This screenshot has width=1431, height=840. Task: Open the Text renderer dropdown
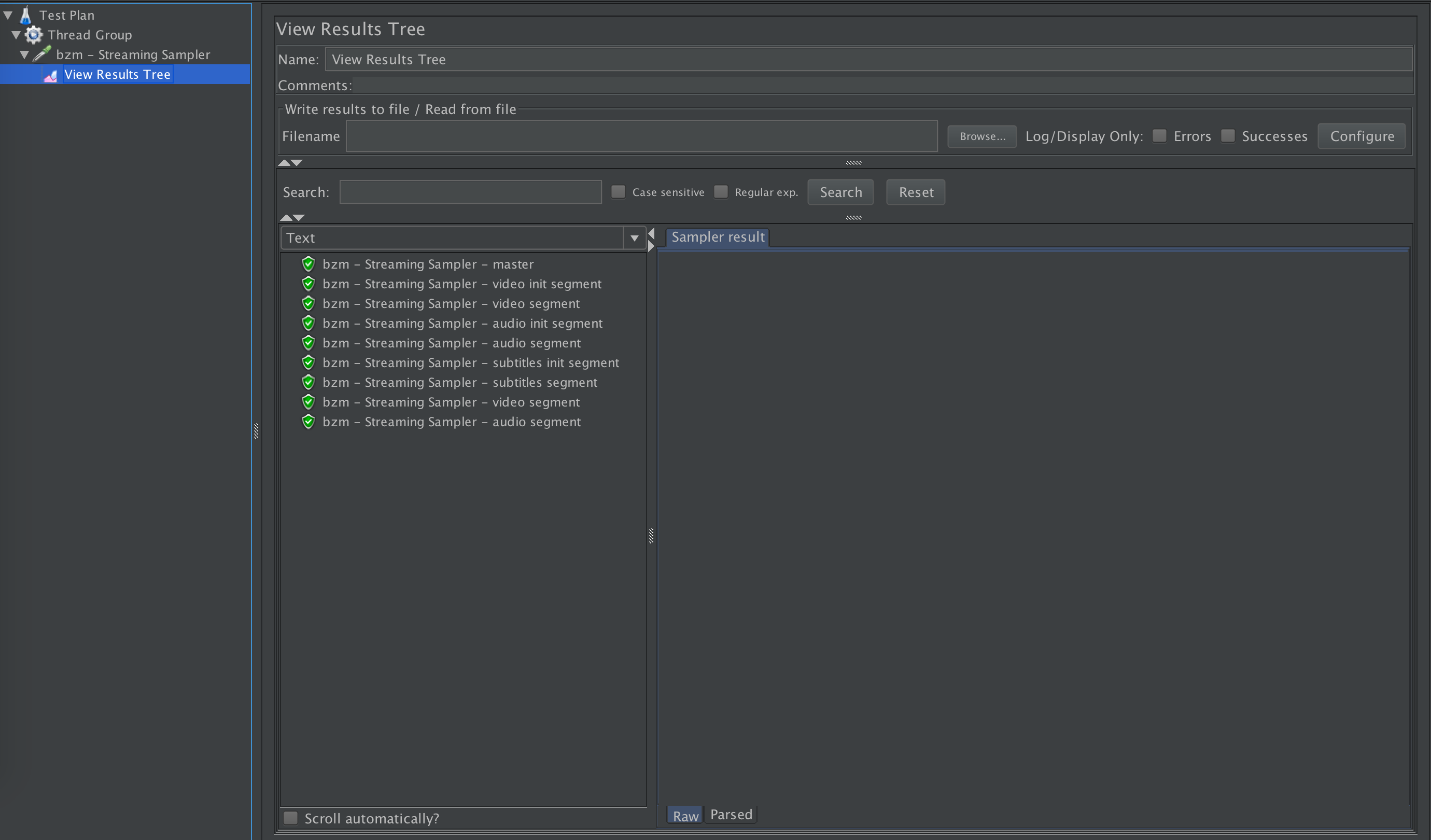(634, 238)
